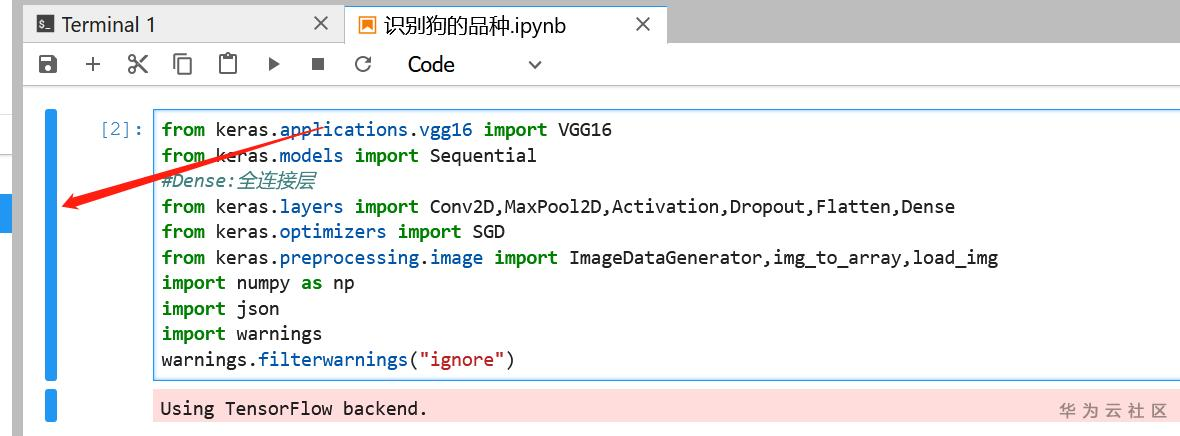The width and height of the screenshot is (1180, 436).
Task: Run the selected cell
Action: click(274, 64)
